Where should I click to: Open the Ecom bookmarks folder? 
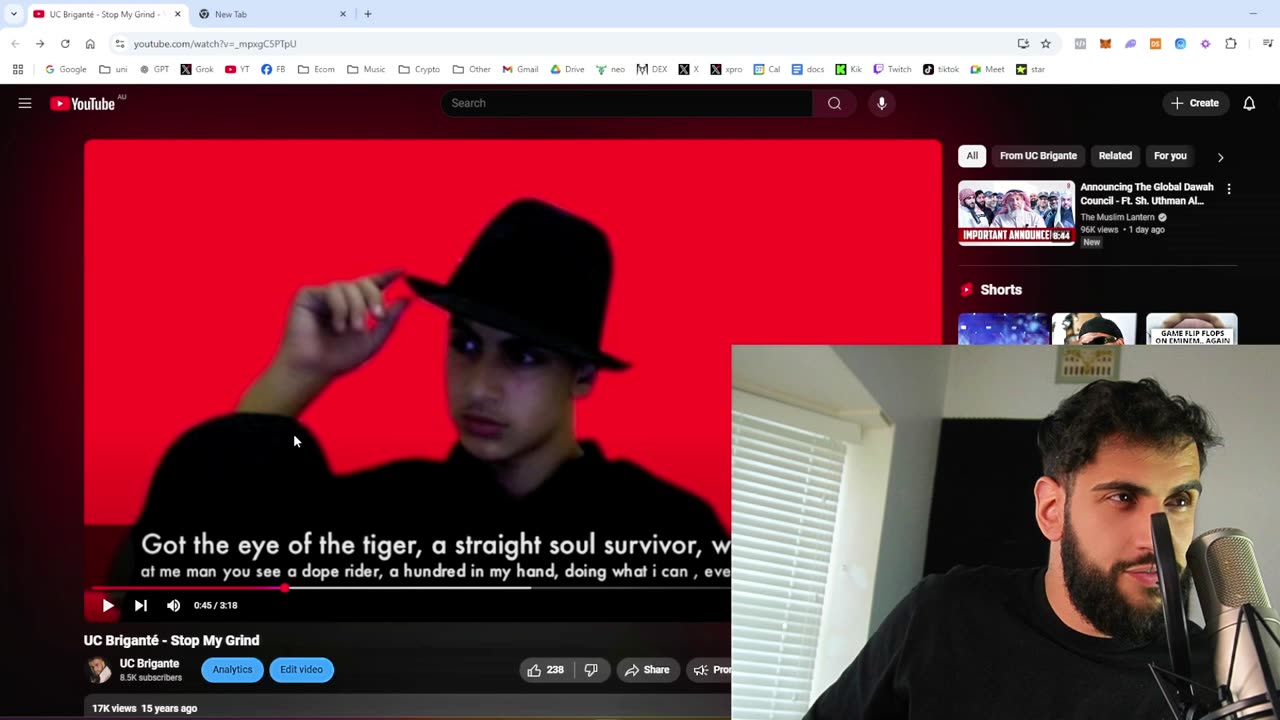316,69
